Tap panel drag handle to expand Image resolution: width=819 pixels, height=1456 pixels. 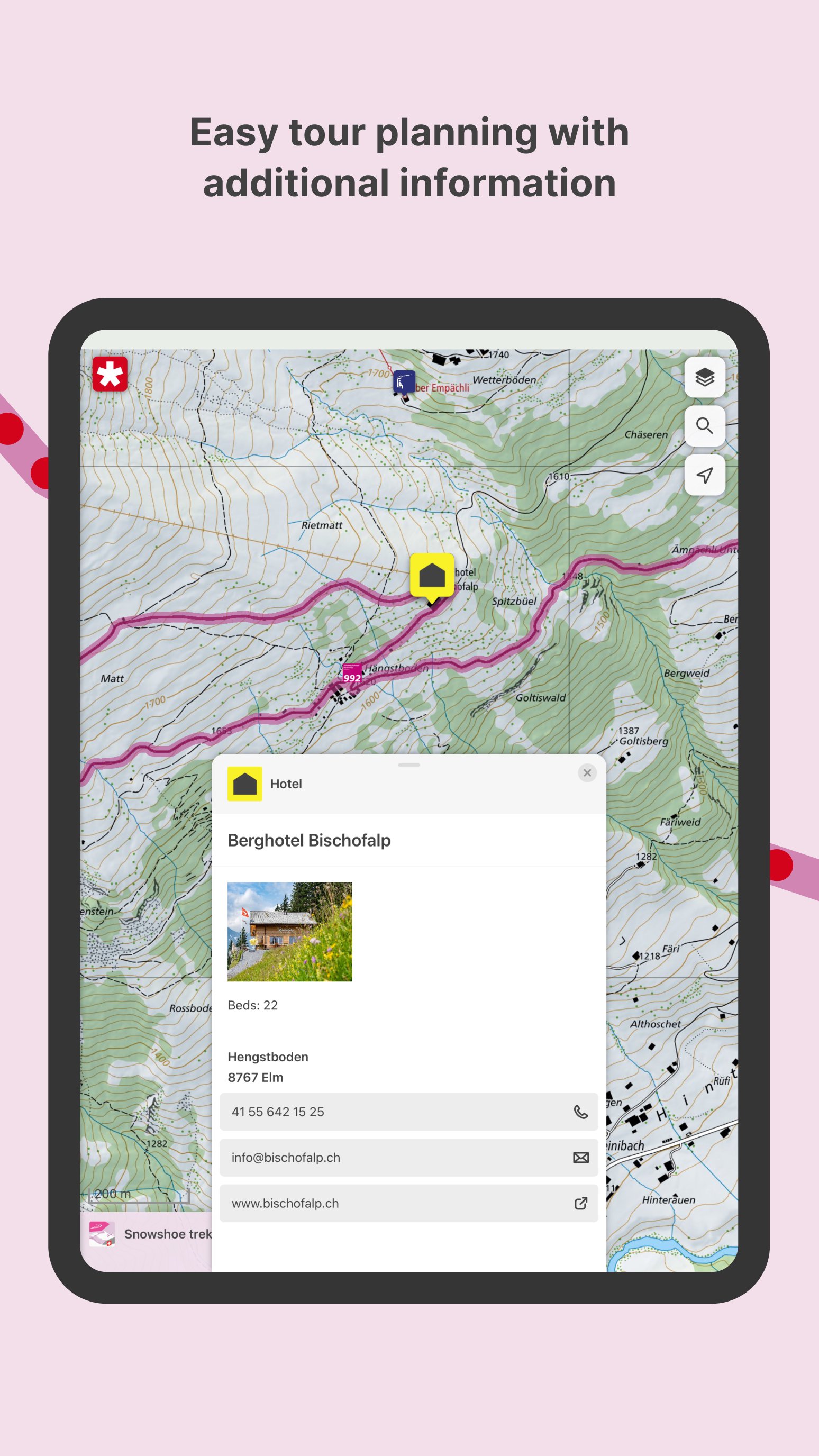pos(408,765)
